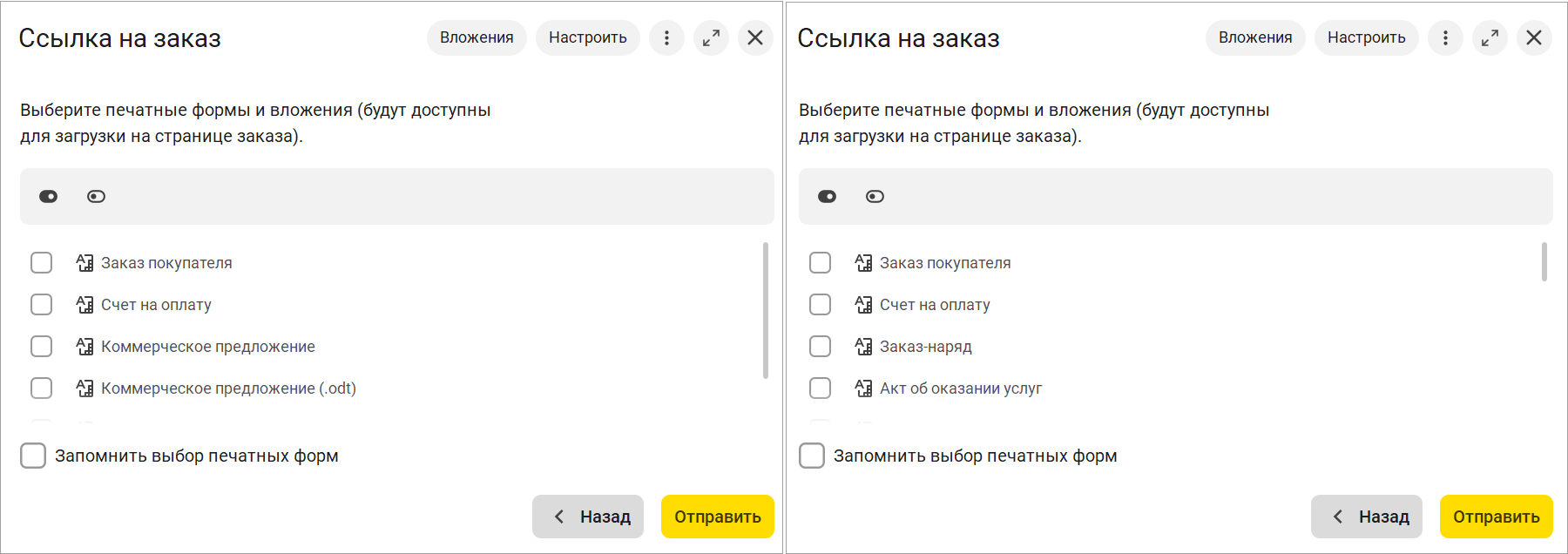Screen dimensions: 1568x554
Task: Open Вложения in right dialog
Action: (x=1255, y=38)
